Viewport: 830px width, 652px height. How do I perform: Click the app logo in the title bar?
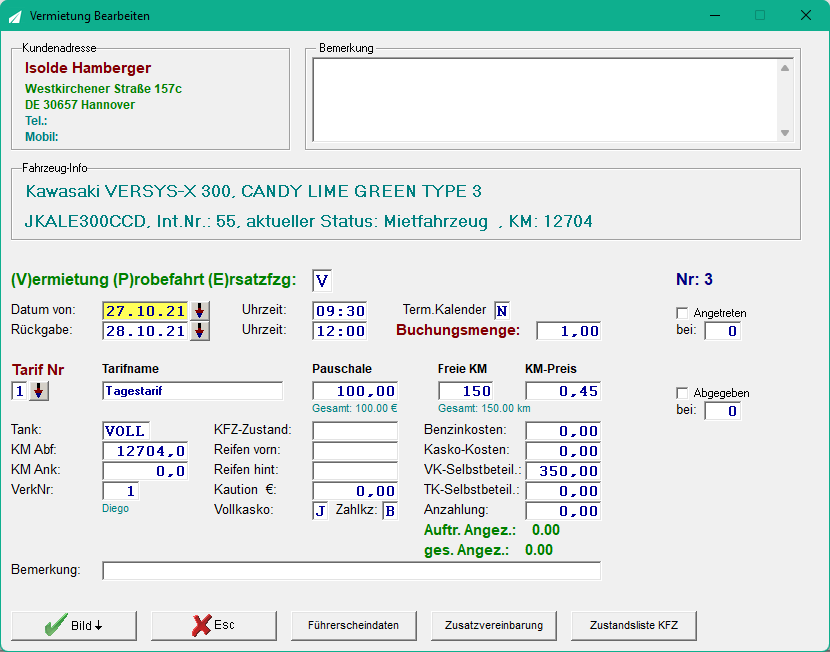[15, 16]
